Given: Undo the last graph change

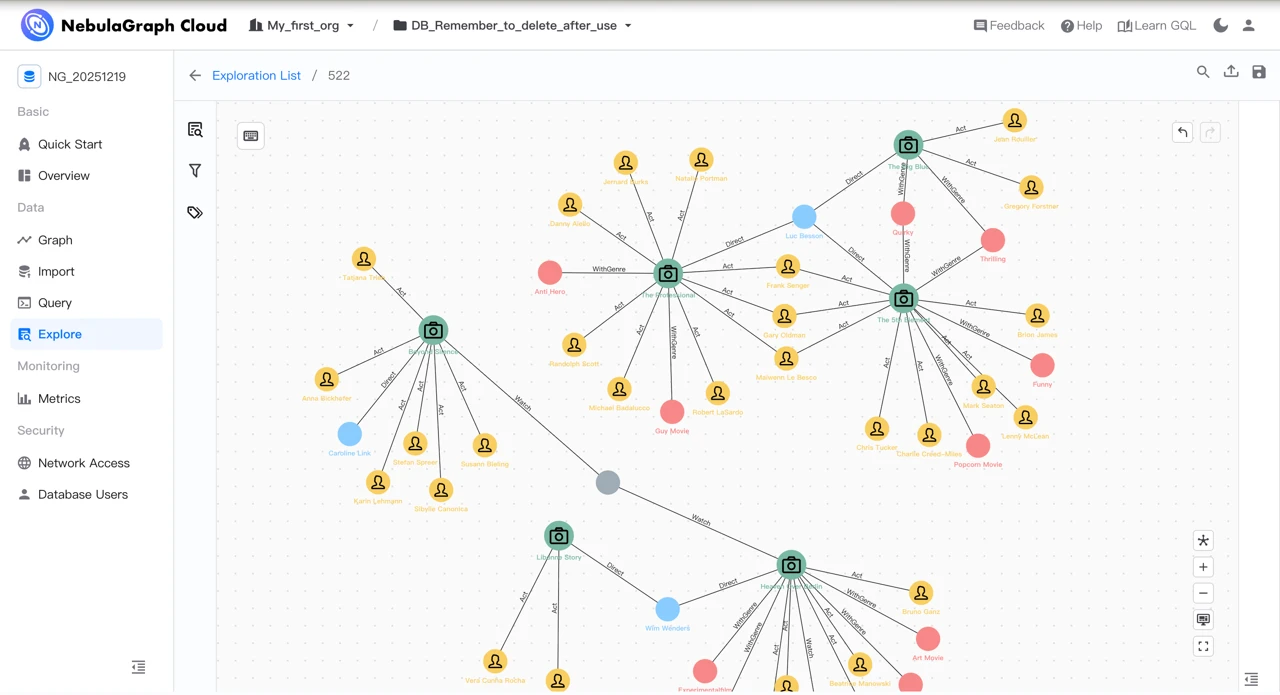Looking at the screenshot, I should [1182, 131].
